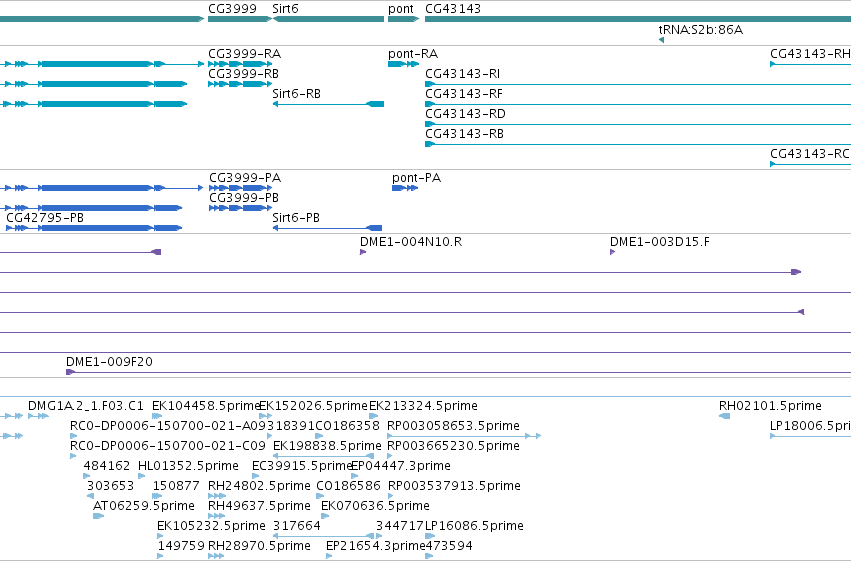Select EST RP003537913.5prime
The height and width of the screenshot is (561, 851).
454,486
